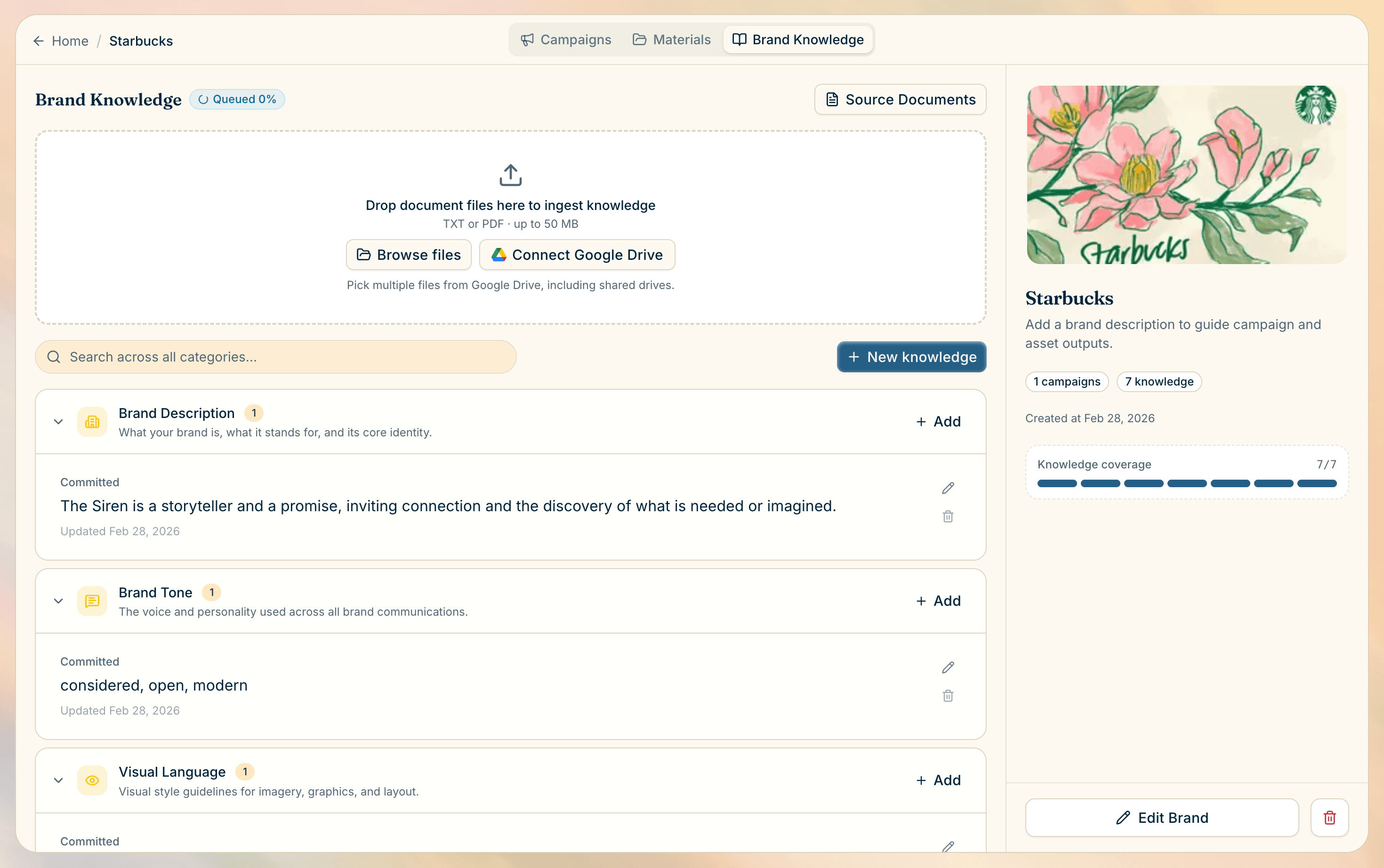This screenshot has width=1384, height=868.
Task: Click the Browse files button
Action: [409, 254]
